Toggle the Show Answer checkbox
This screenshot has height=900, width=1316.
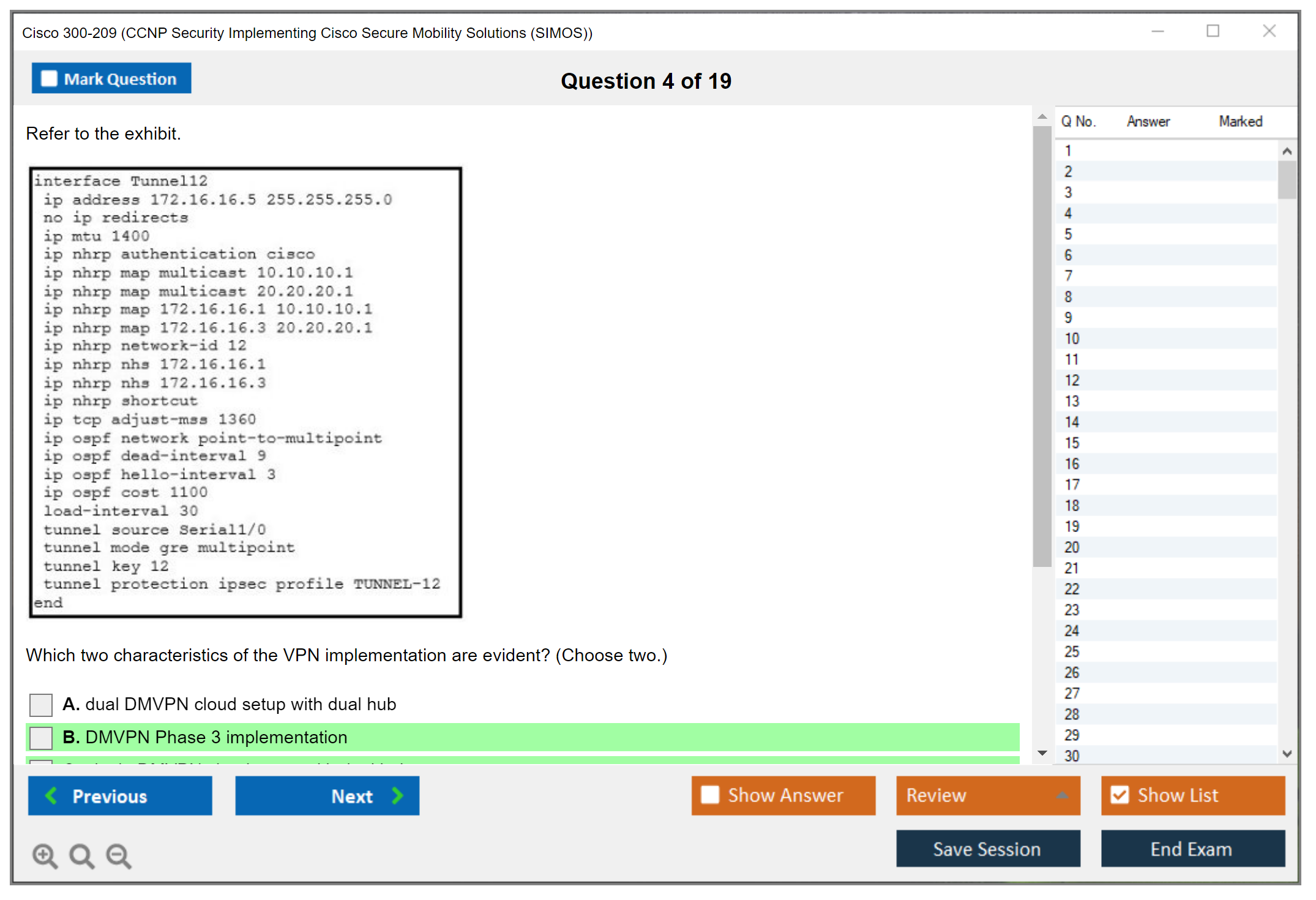(x=710, y=795)
